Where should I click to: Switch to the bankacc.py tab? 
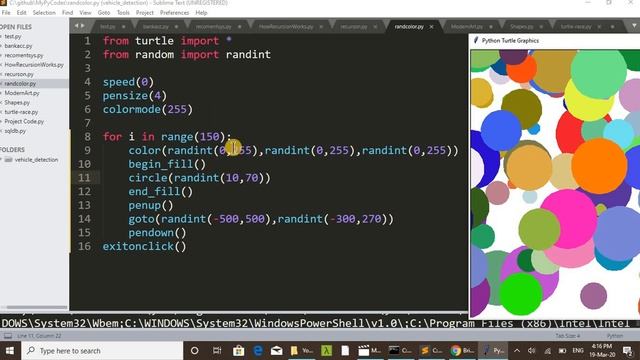[156, 27]
